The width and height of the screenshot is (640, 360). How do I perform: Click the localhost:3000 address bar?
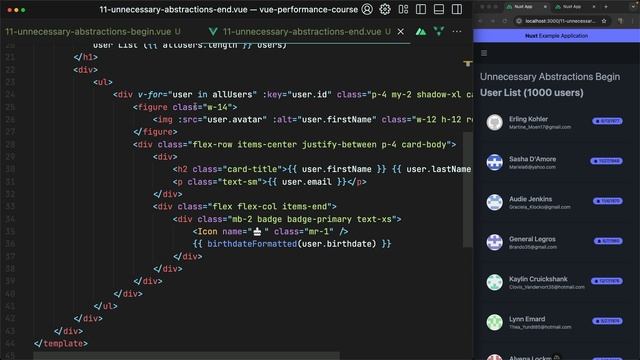point(560,21)
